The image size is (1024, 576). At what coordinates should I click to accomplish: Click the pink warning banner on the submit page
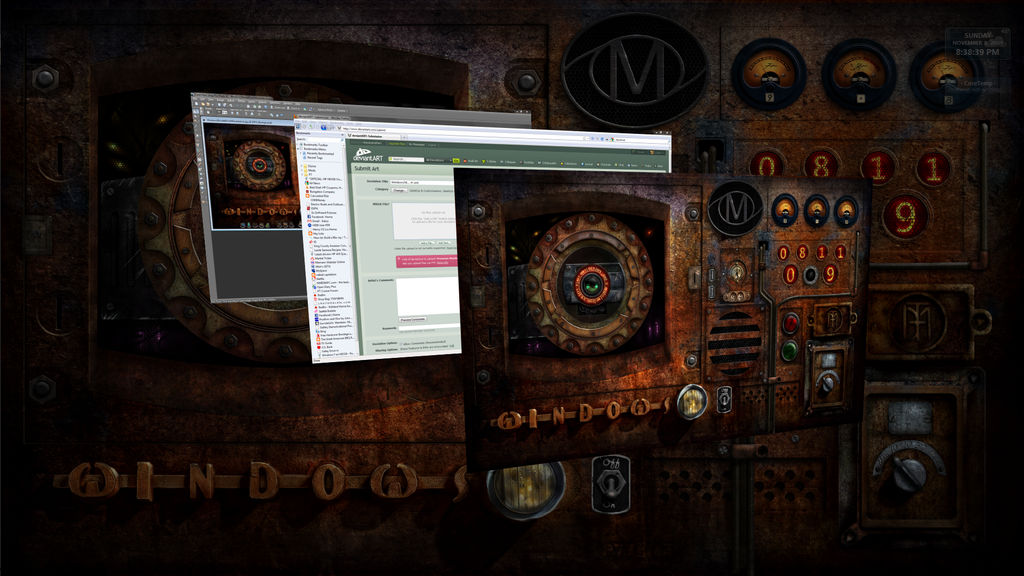tap(426, 261)
